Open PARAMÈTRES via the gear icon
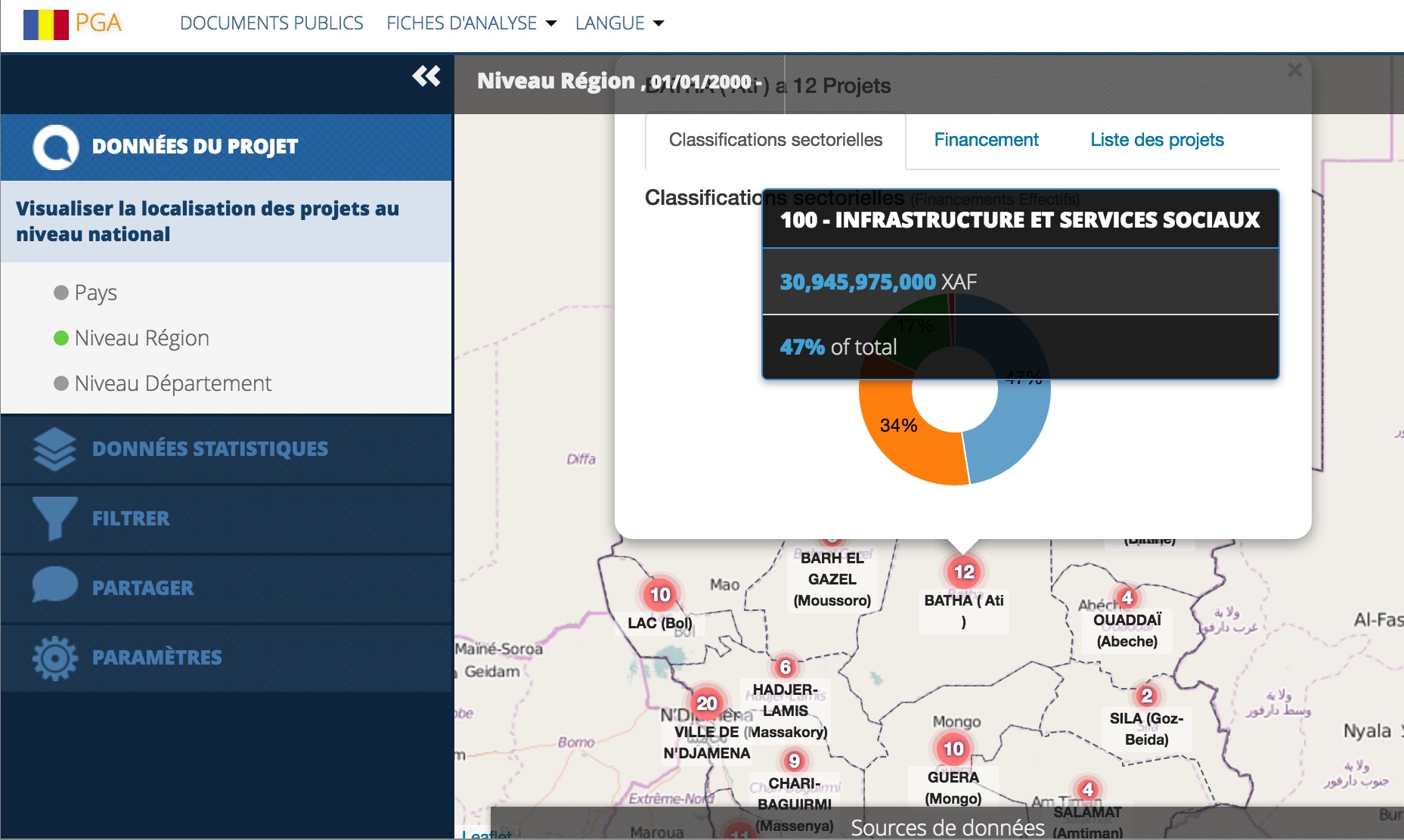This screenshot has height=840, width=1404. point(55,656)
